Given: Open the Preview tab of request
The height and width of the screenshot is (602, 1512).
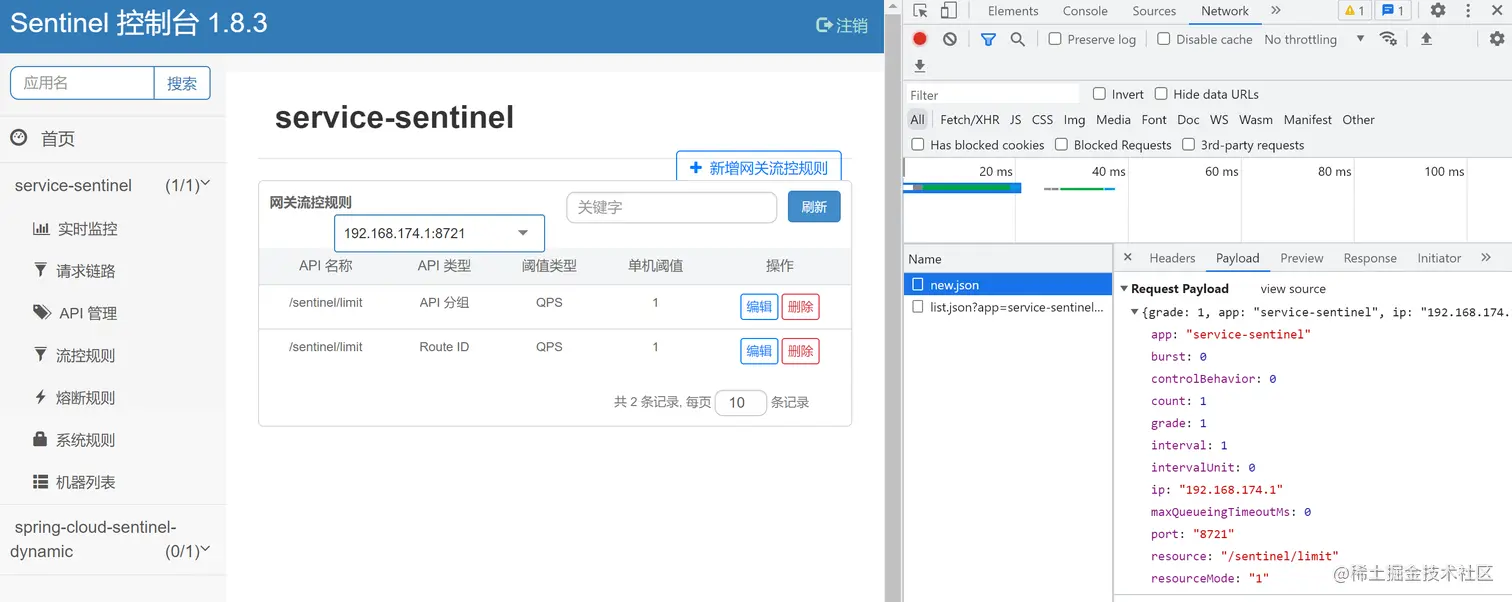Looking at the screenshot, I should 1302,257.
